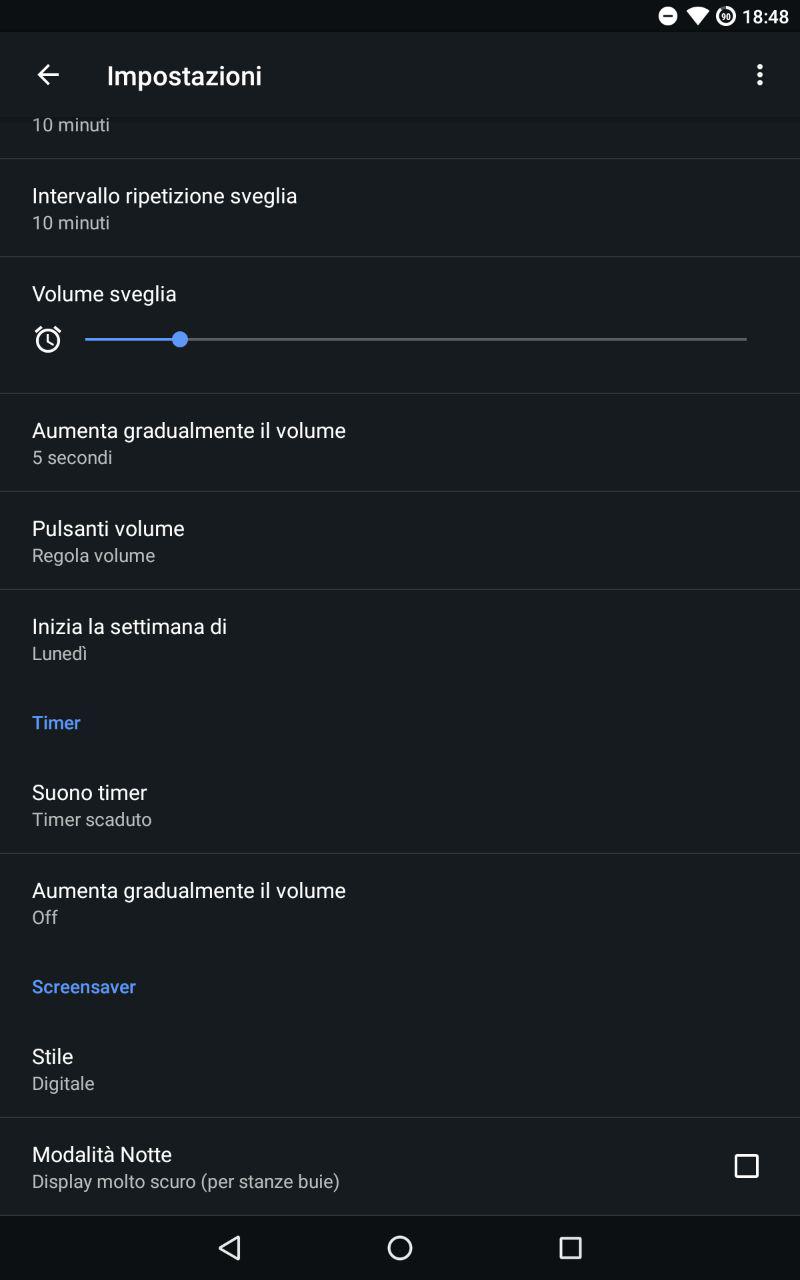800x1280 pixels.
Task: Tap the battery indicator in status bar
Action: click(726, 16)
